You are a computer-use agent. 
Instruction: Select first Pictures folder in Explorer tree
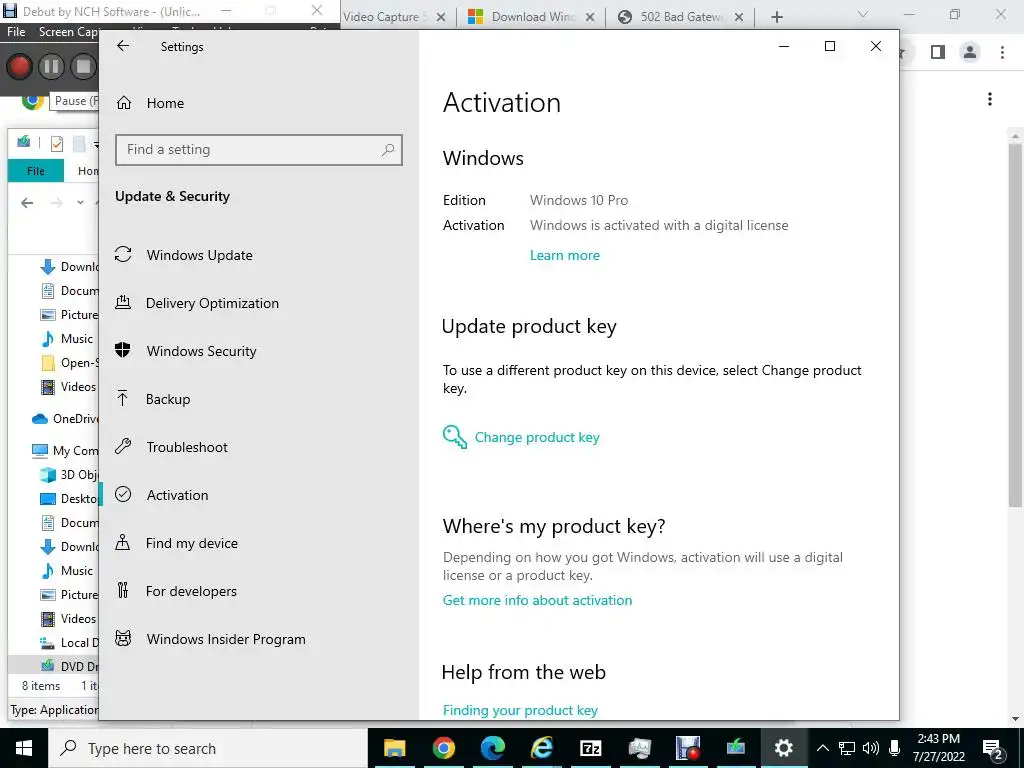(x=69, y=315)
